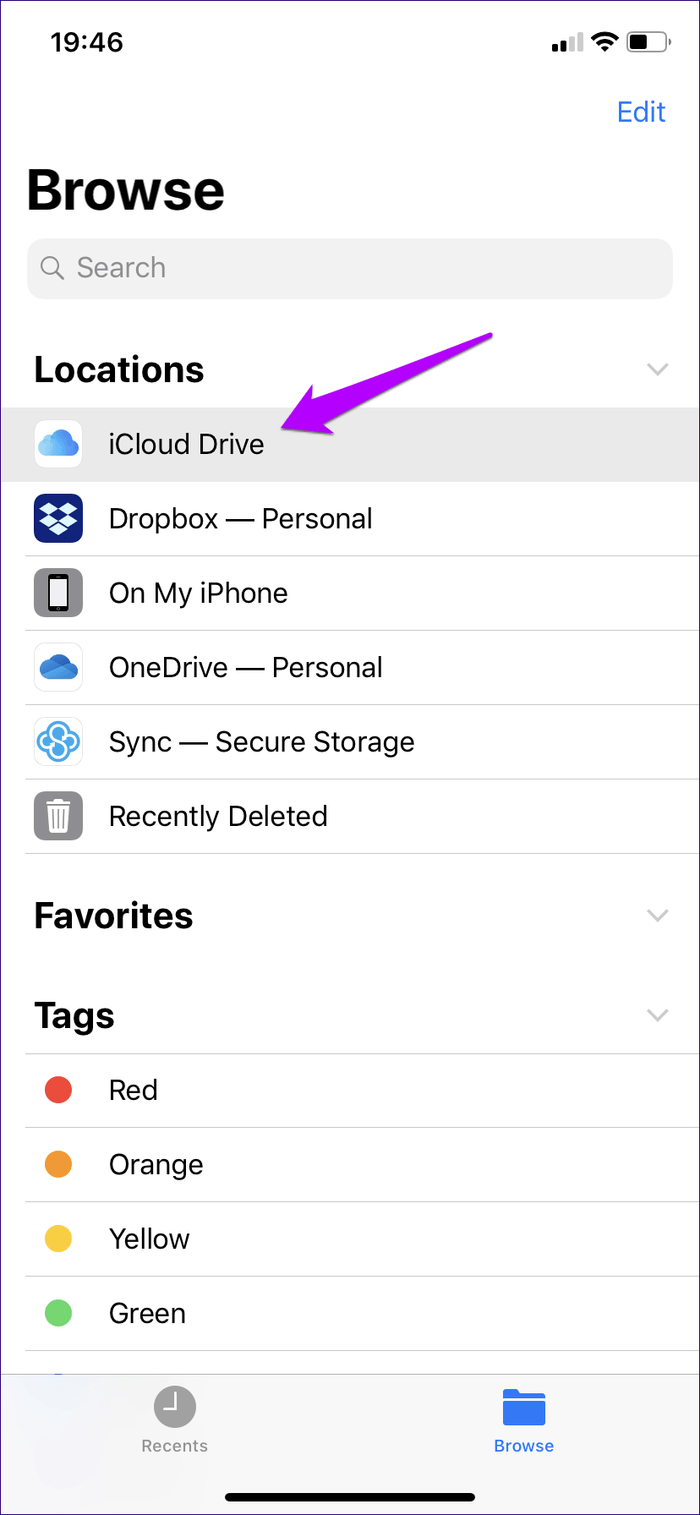Tap the search magnifier icon
Screen dimensions: 700x1515
coord(52,268)
